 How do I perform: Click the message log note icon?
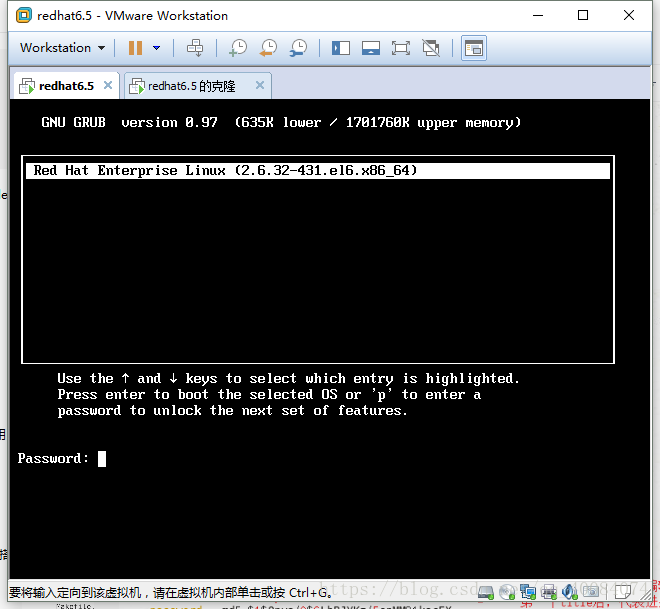point(623,592)
